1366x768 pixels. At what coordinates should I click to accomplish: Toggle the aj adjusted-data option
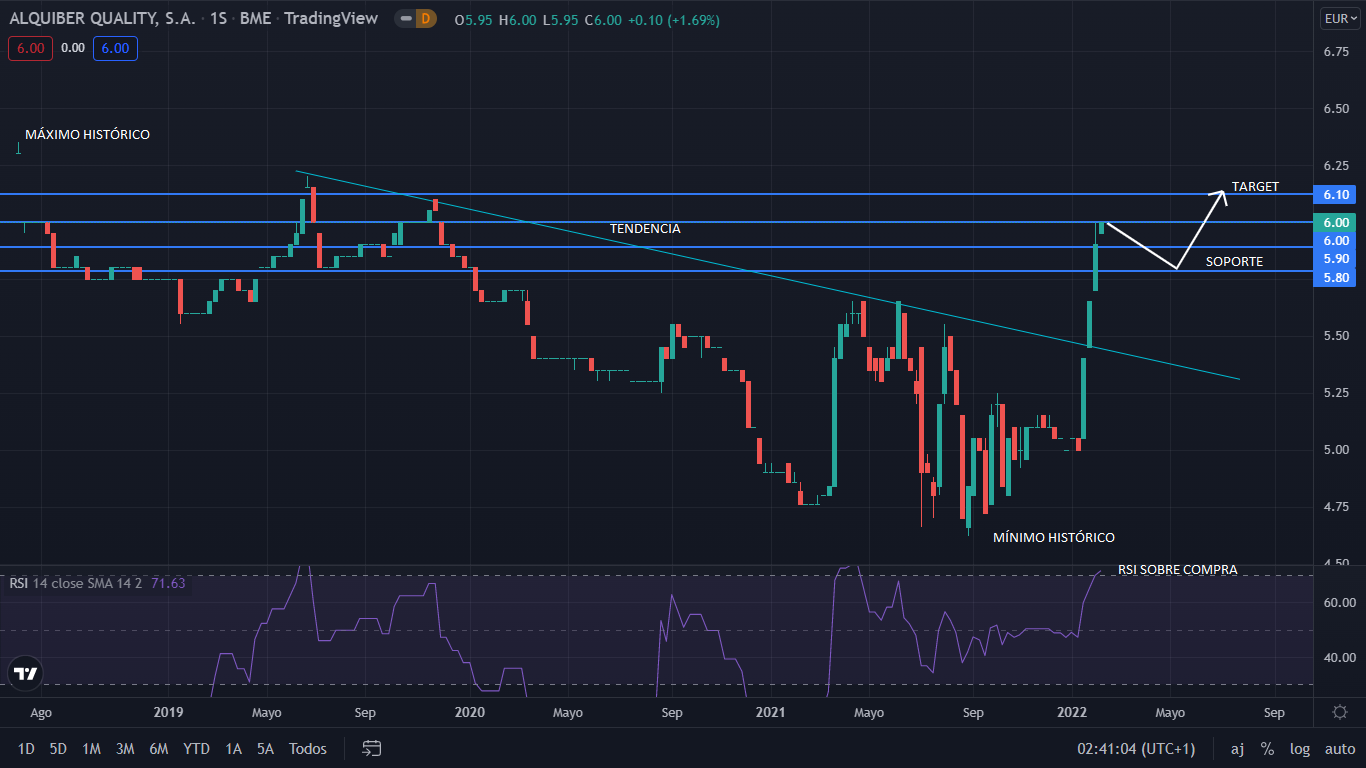tap(1237, 748)
